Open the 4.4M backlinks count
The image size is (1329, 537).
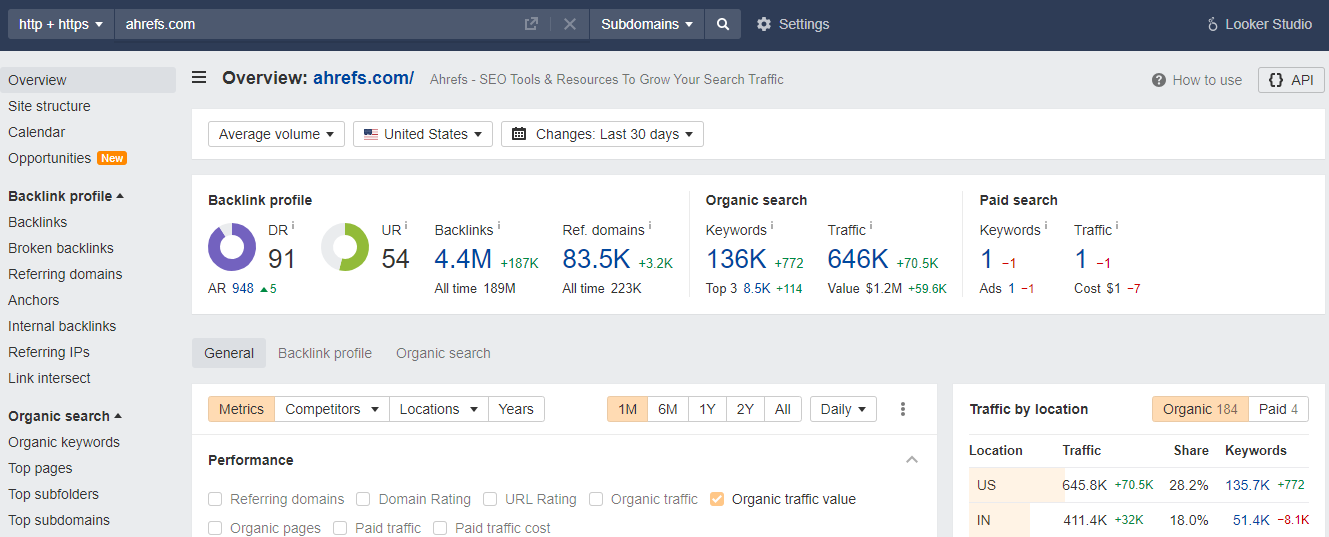463,260
